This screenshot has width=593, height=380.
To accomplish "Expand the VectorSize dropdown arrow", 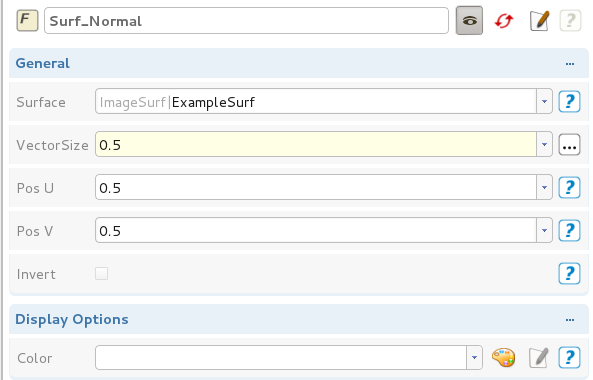I will [x=545, y=144].
